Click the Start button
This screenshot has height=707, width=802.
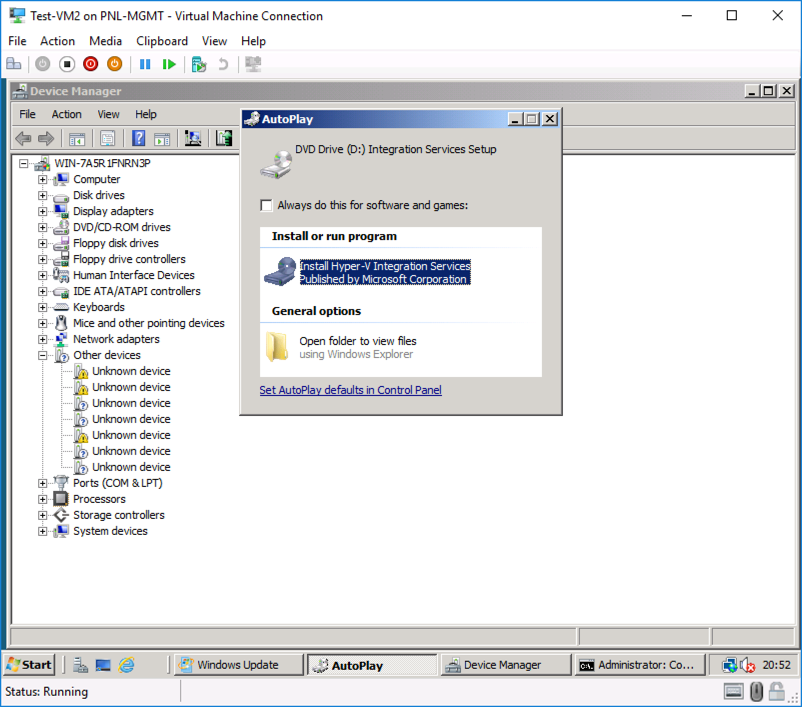click(x=29, y=665)
